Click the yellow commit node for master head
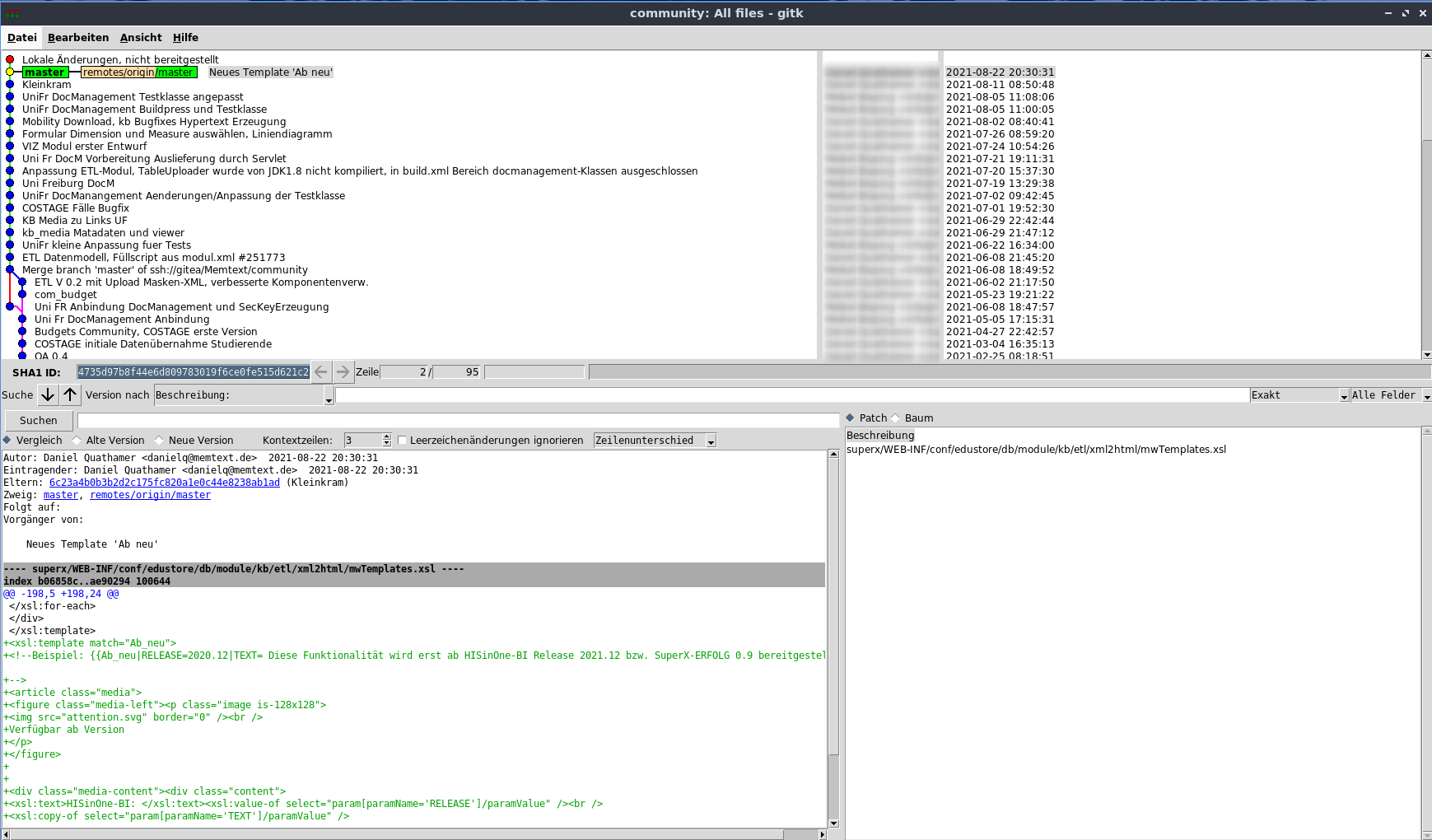 pos(10,72)
